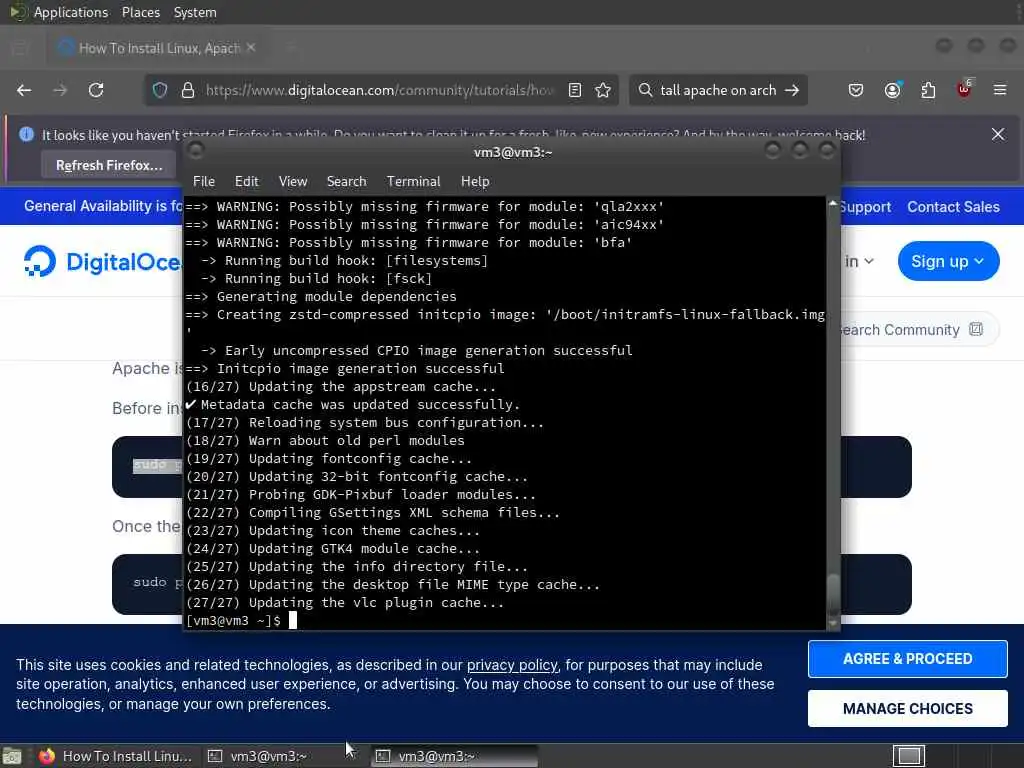Open the terminal Edit menu
This screenshot has width=1024, height=768.
coord(246,182)
